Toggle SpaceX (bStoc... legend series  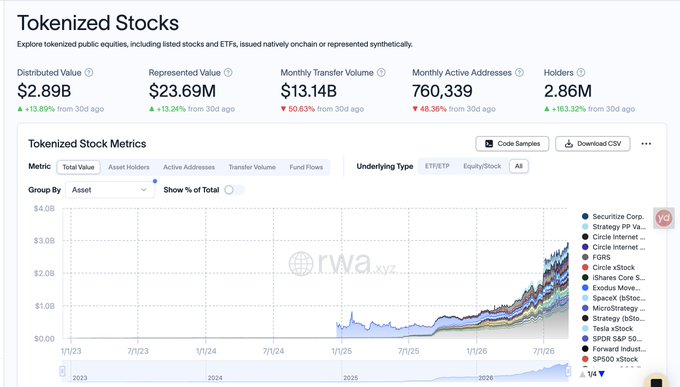tap(613, 298)
